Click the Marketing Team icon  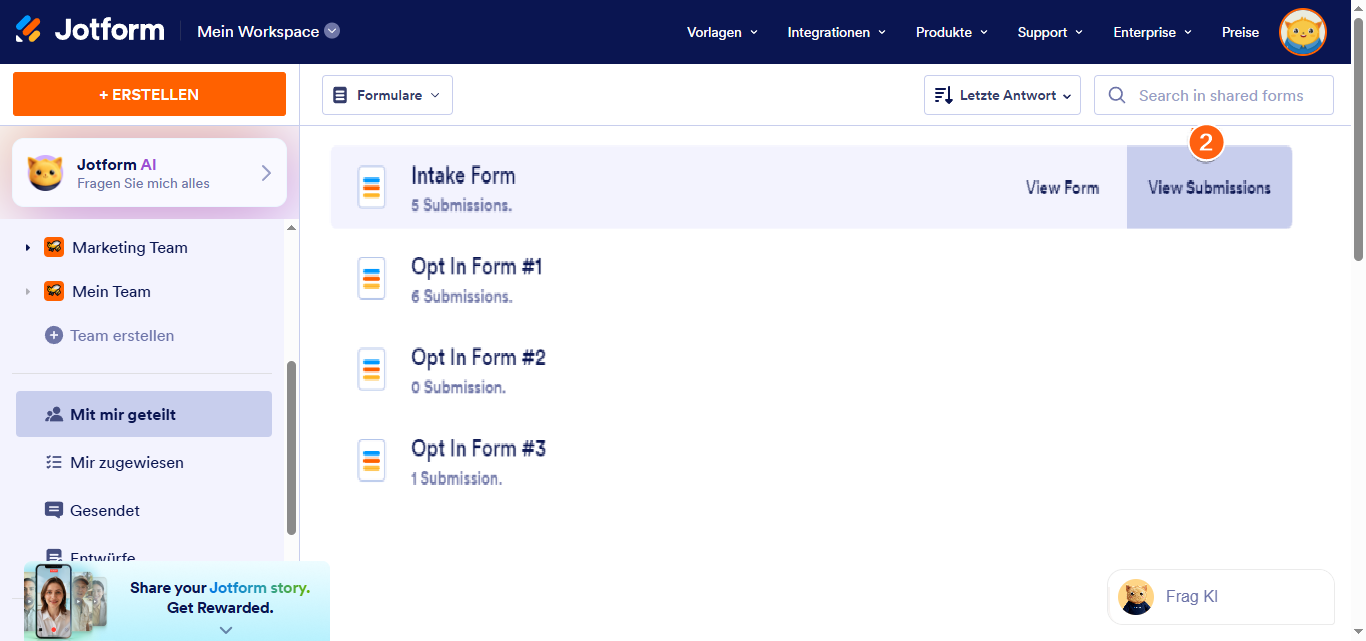(x=54, y=248)
